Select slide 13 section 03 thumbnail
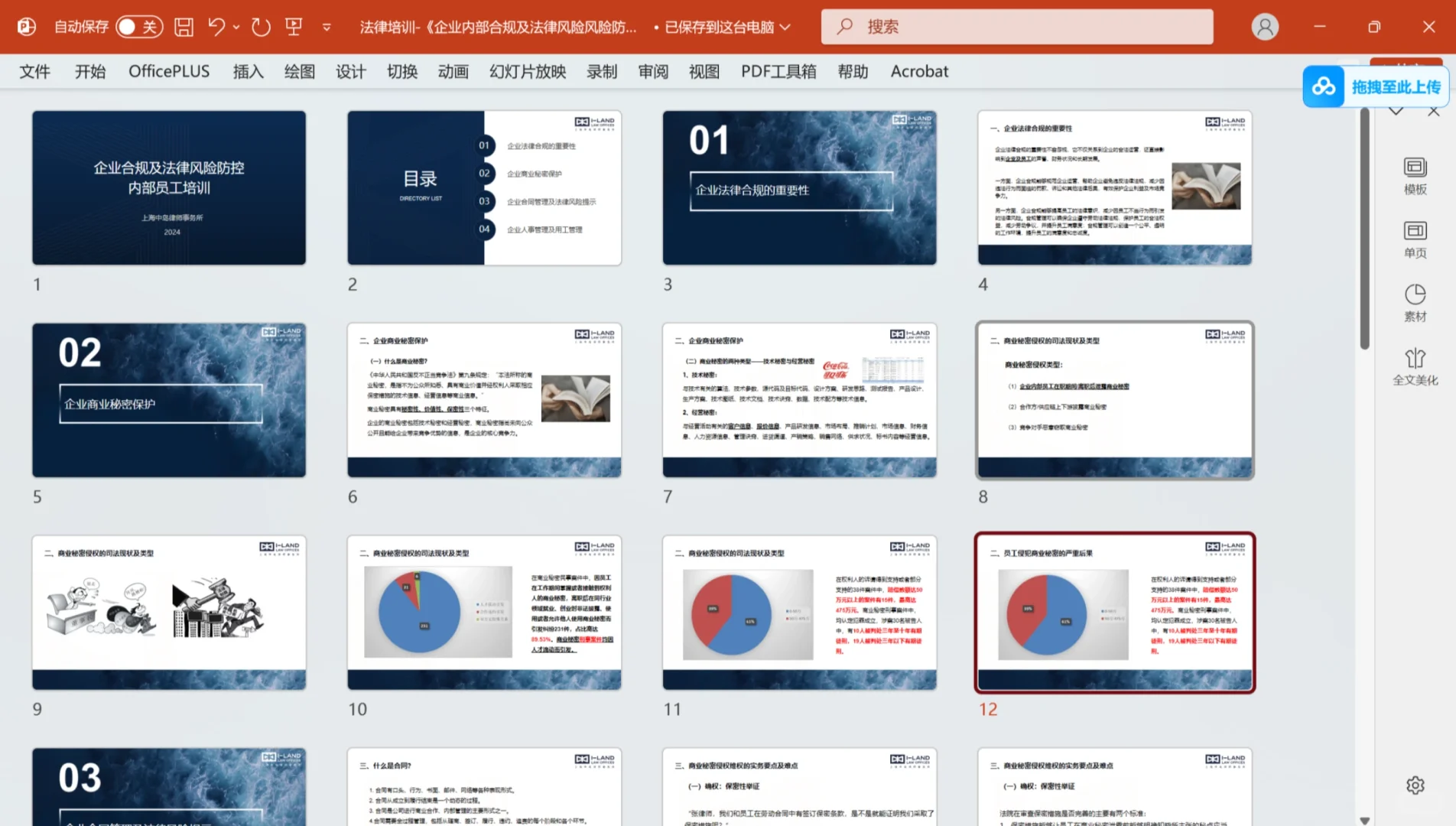This screenshot has width=1456, height=826. point(169,786)
